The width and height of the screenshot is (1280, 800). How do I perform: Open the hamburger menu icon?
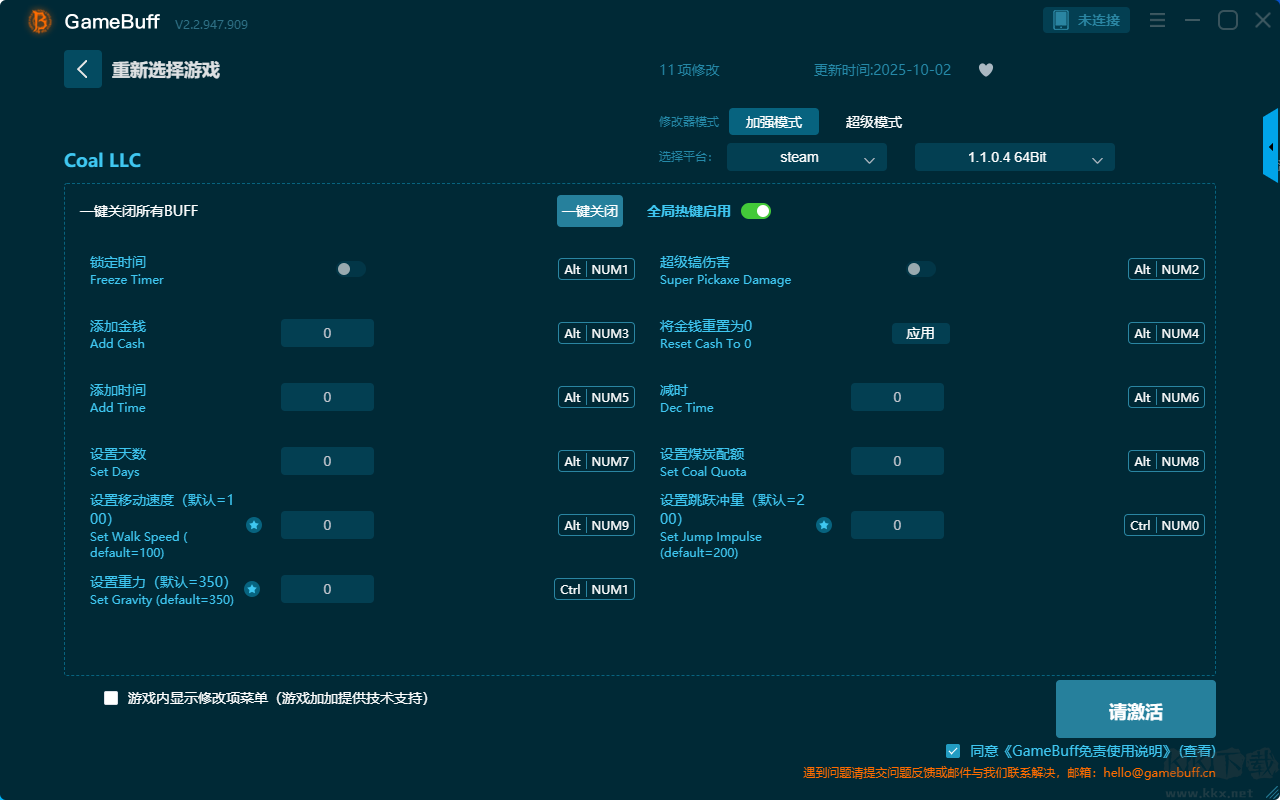pyautogui.click(x=1157, y=20)
